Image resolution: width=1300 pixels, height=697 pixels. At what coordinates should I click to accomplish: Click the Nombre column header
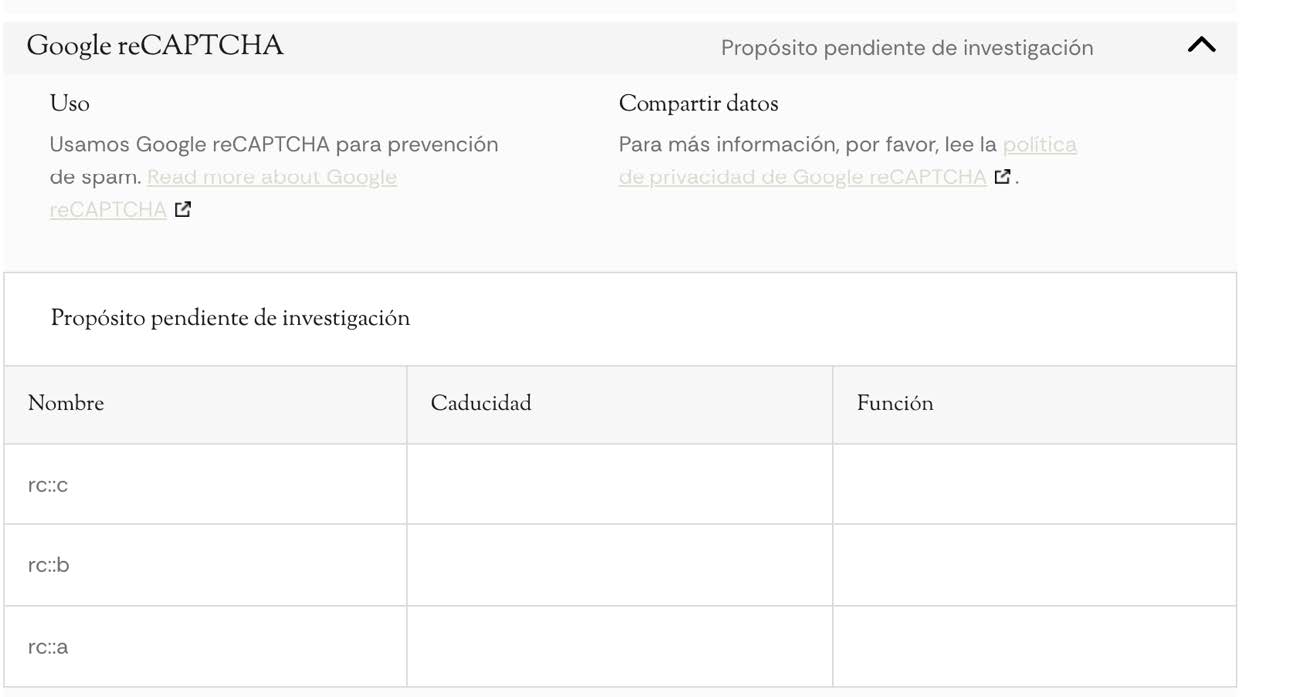coord(66,404)
